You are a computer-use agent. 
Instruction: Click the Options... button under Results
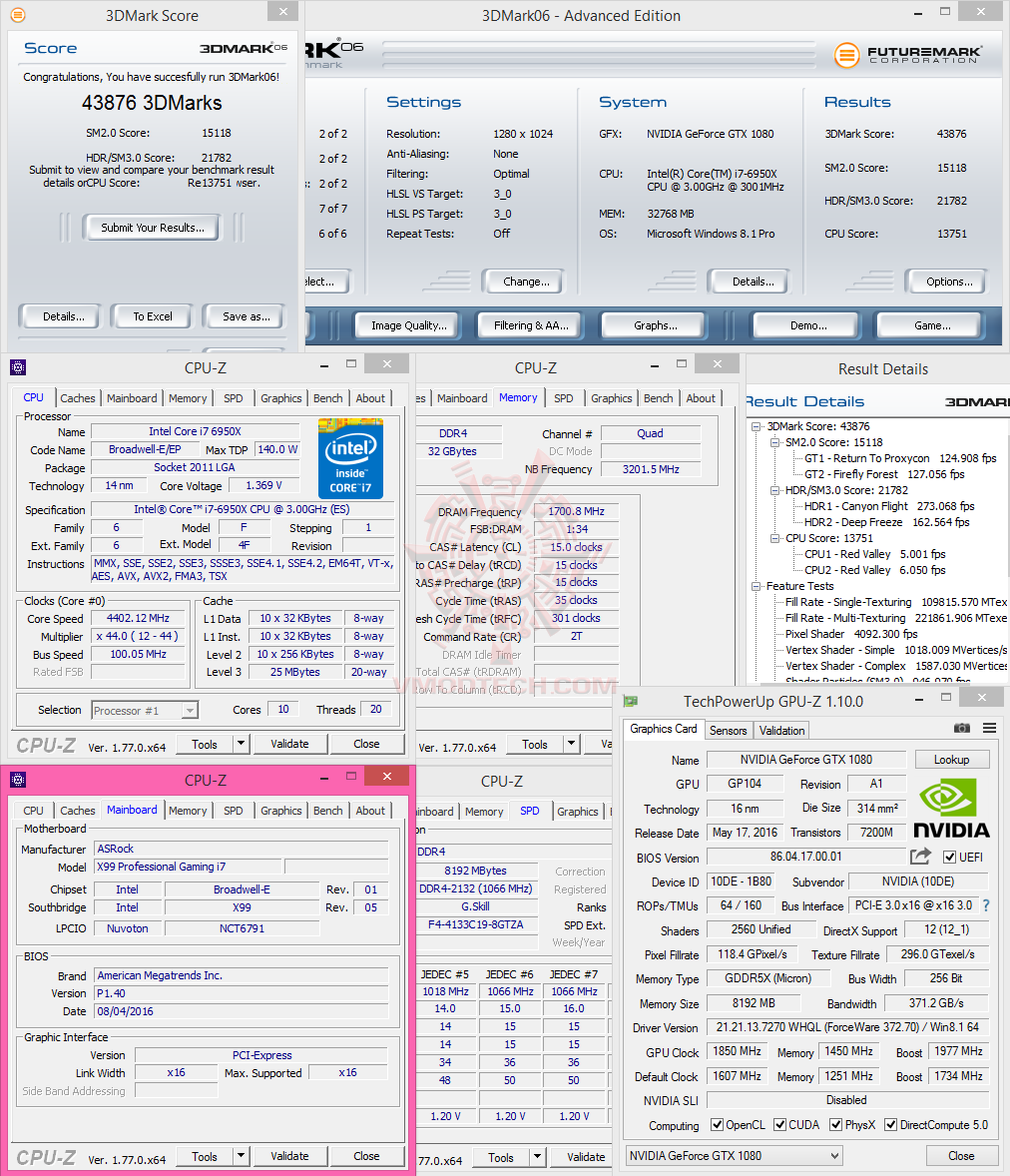tap(948, 282)
